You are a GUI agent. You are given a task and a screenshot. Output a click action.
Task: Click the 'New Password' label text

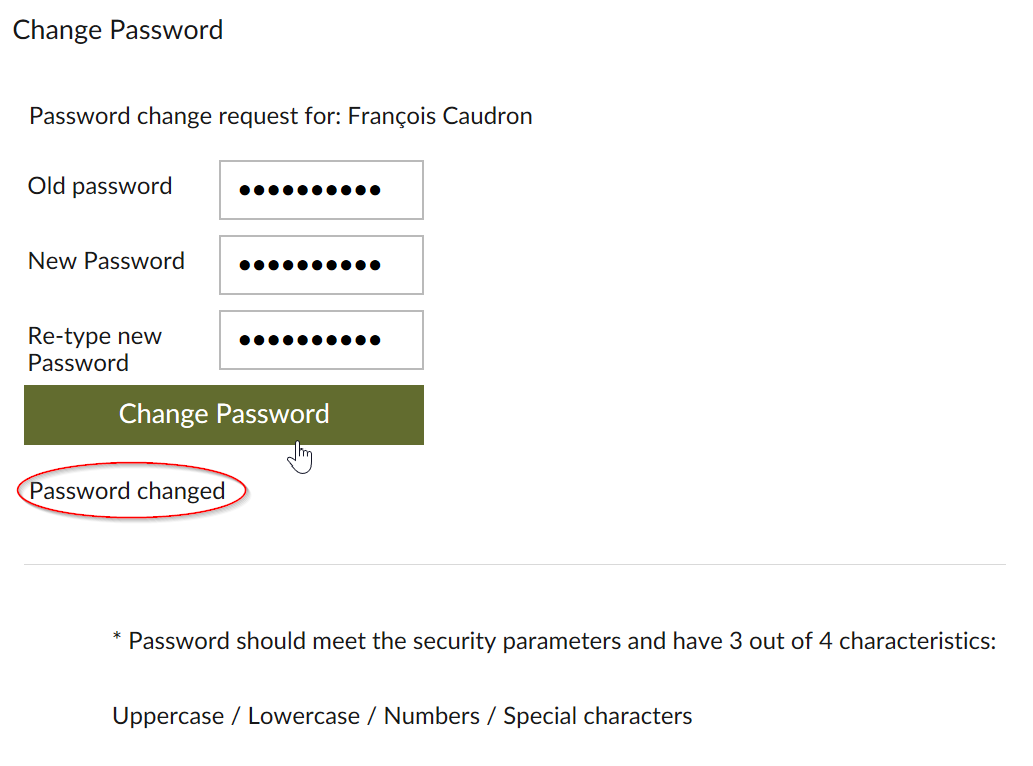[106, 261]
